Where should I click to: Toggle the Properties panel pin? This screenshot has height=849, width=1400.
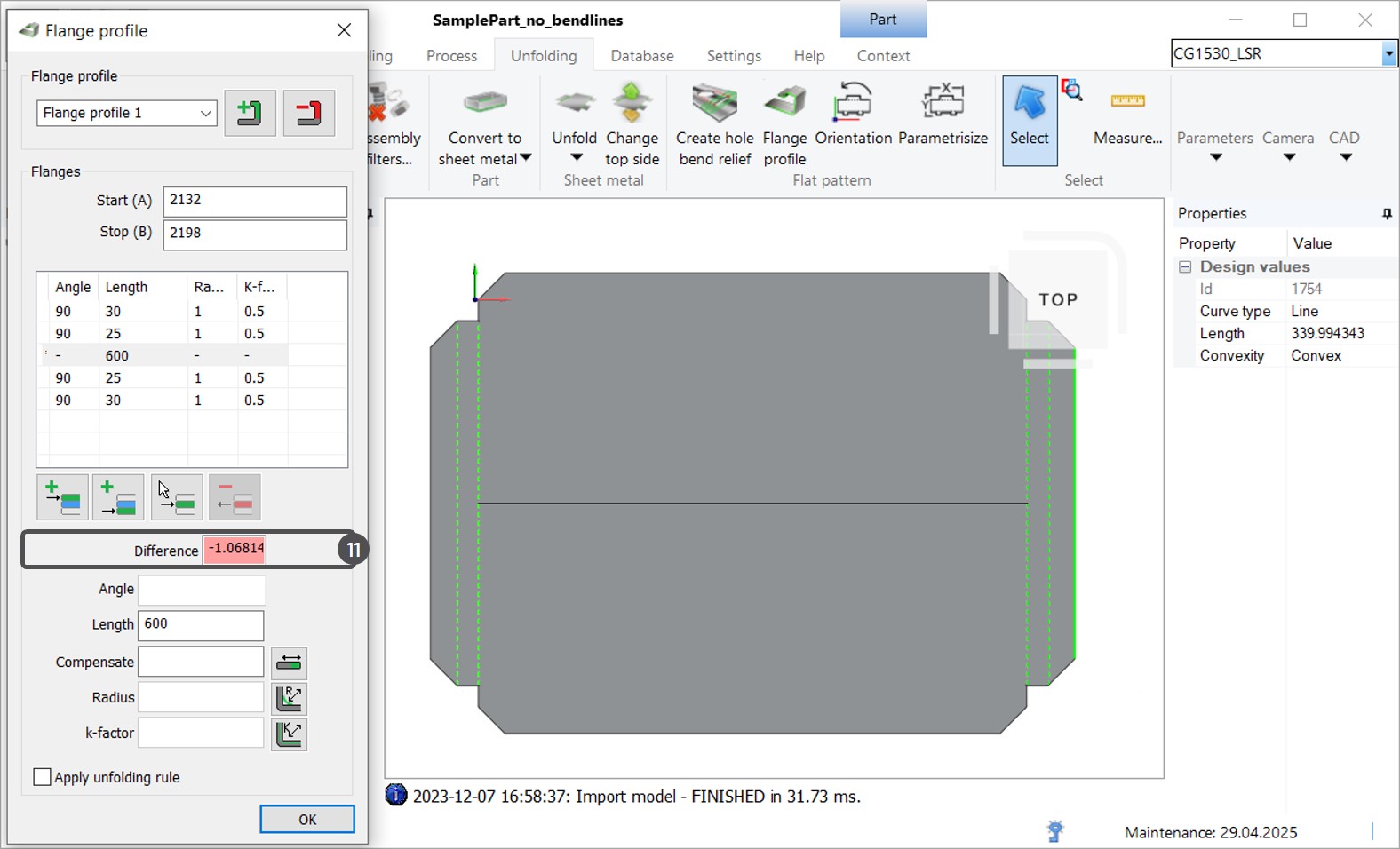pyautogui.click(x=1387, y=214)
